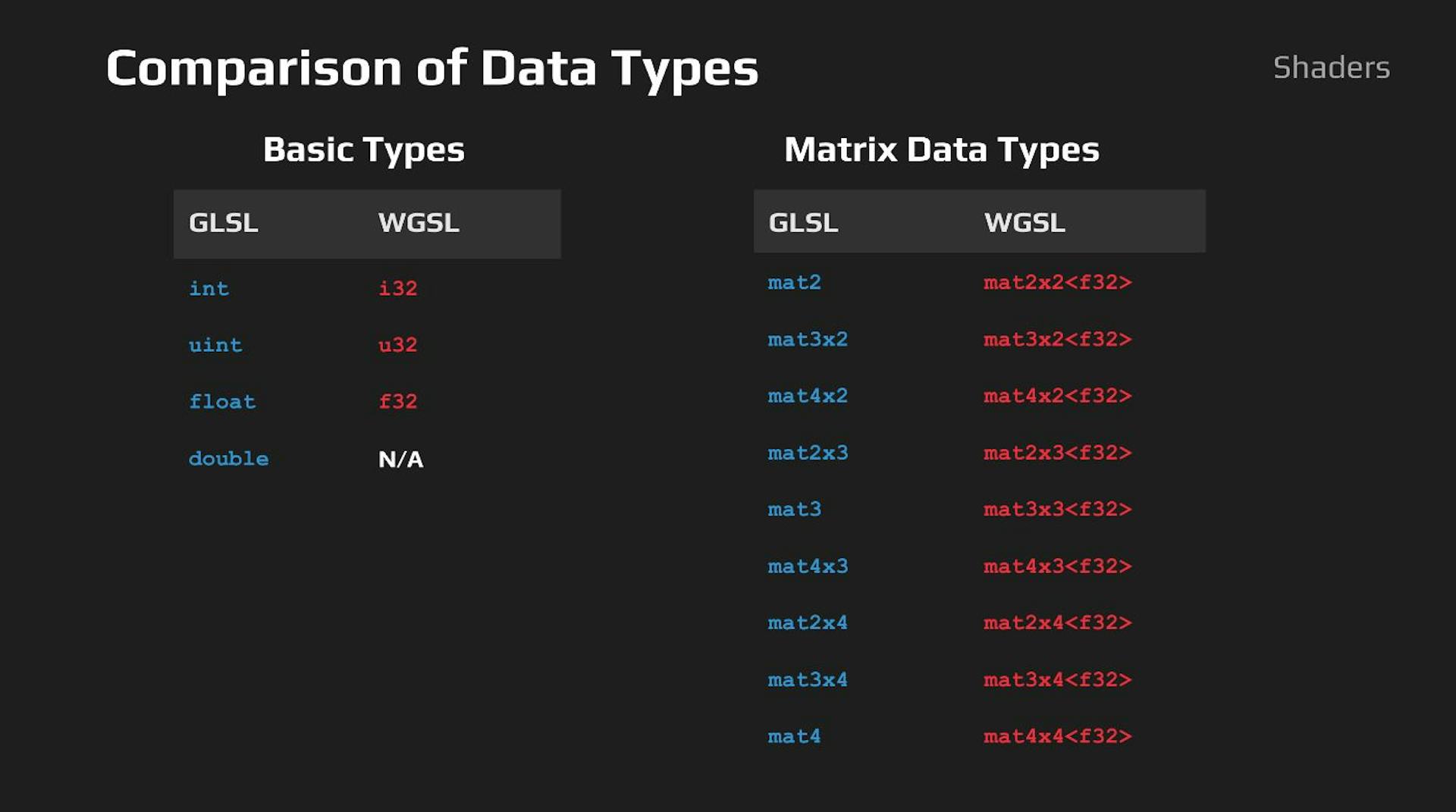Click the 'mat4x3<f32>' WGSL entry
Image resolution: width=1456 pixels, height=812 pixels.
[x=1057, y=566]
